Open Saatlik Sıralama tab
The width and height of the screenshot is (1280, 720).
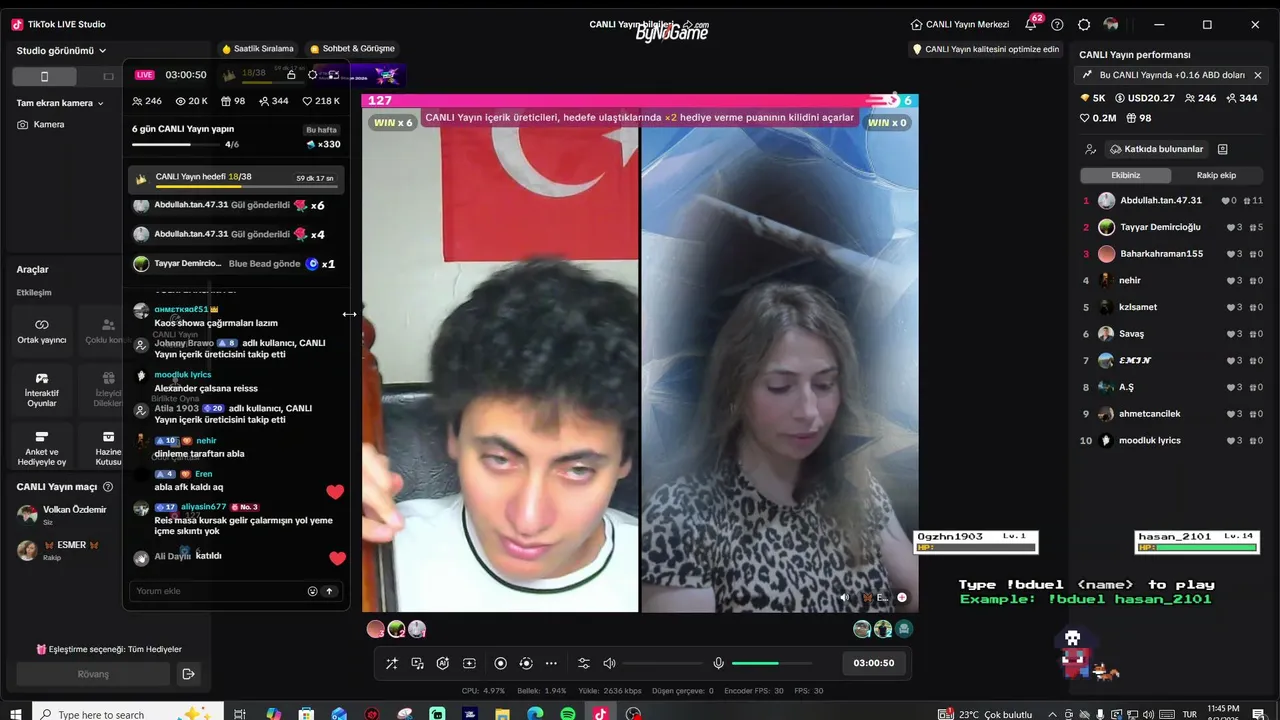pos(257,48)
